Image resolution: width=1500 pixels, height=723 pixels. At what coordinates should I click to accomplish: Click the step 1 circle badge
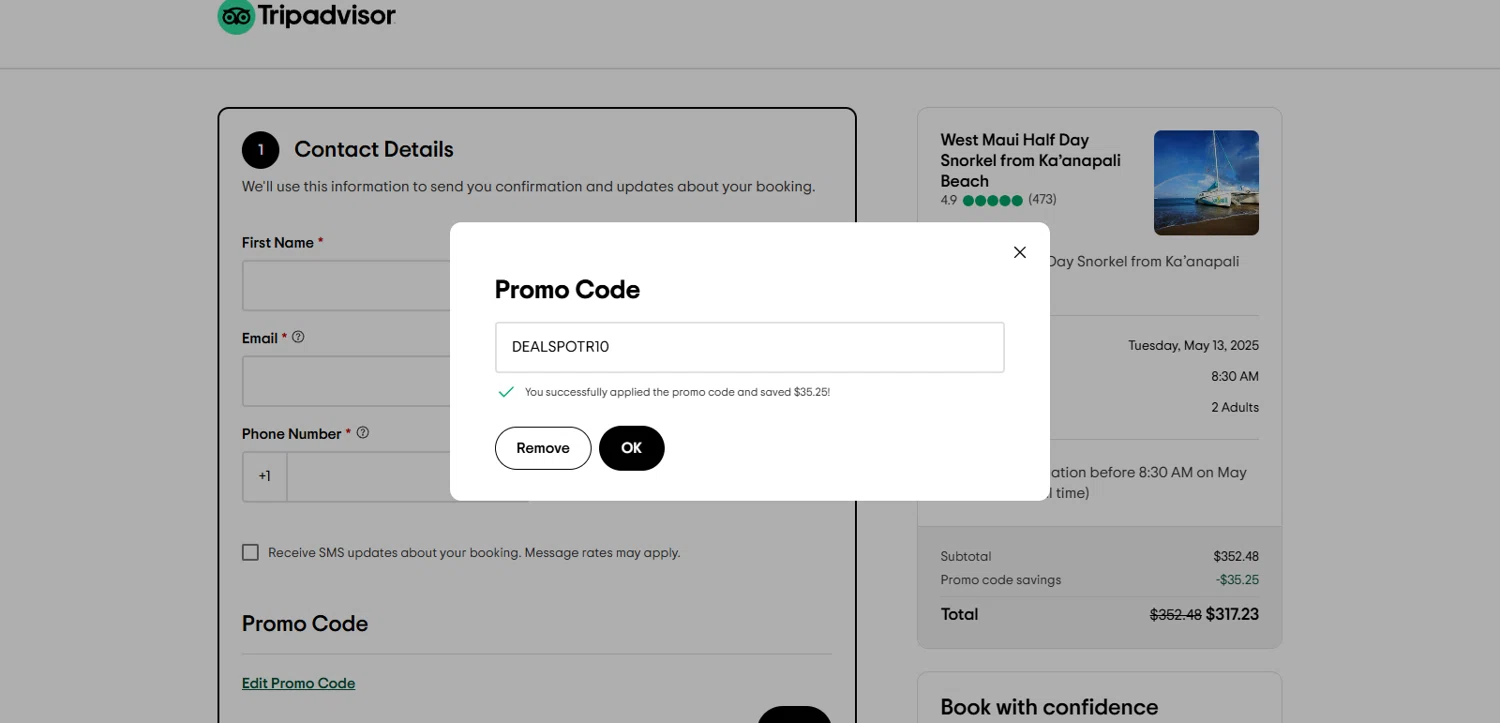pyautogui.click(x=261, y=150)
